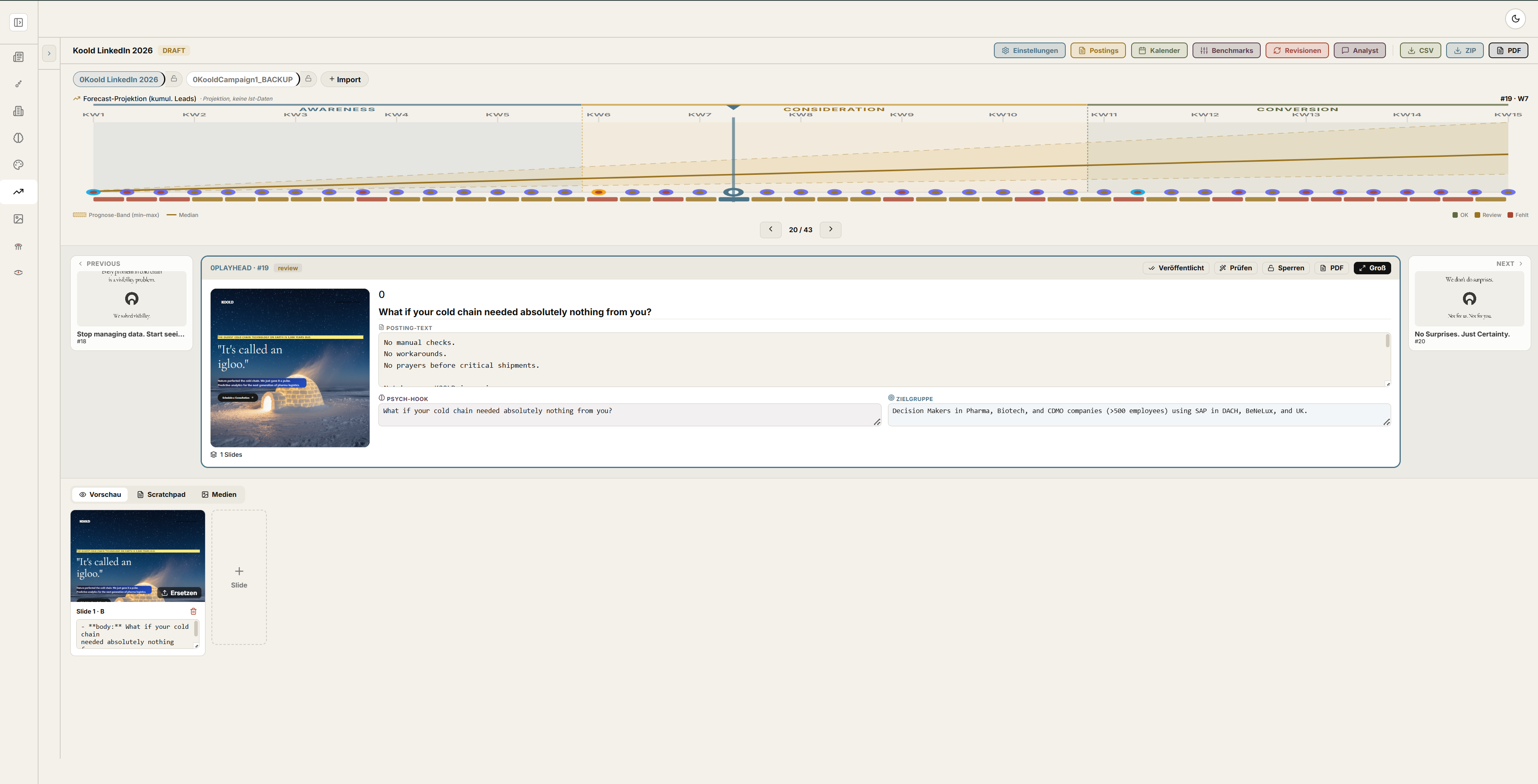Viewport: 1538px width, 784px height.
Task: Expand the collapsed side panel chevron
Action: (x=49, y=54)
